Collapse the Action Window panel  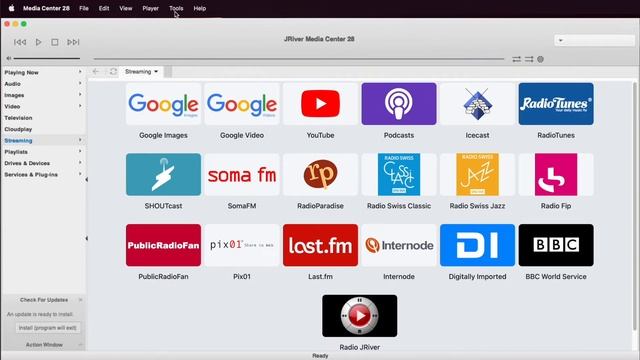(80, 345)
